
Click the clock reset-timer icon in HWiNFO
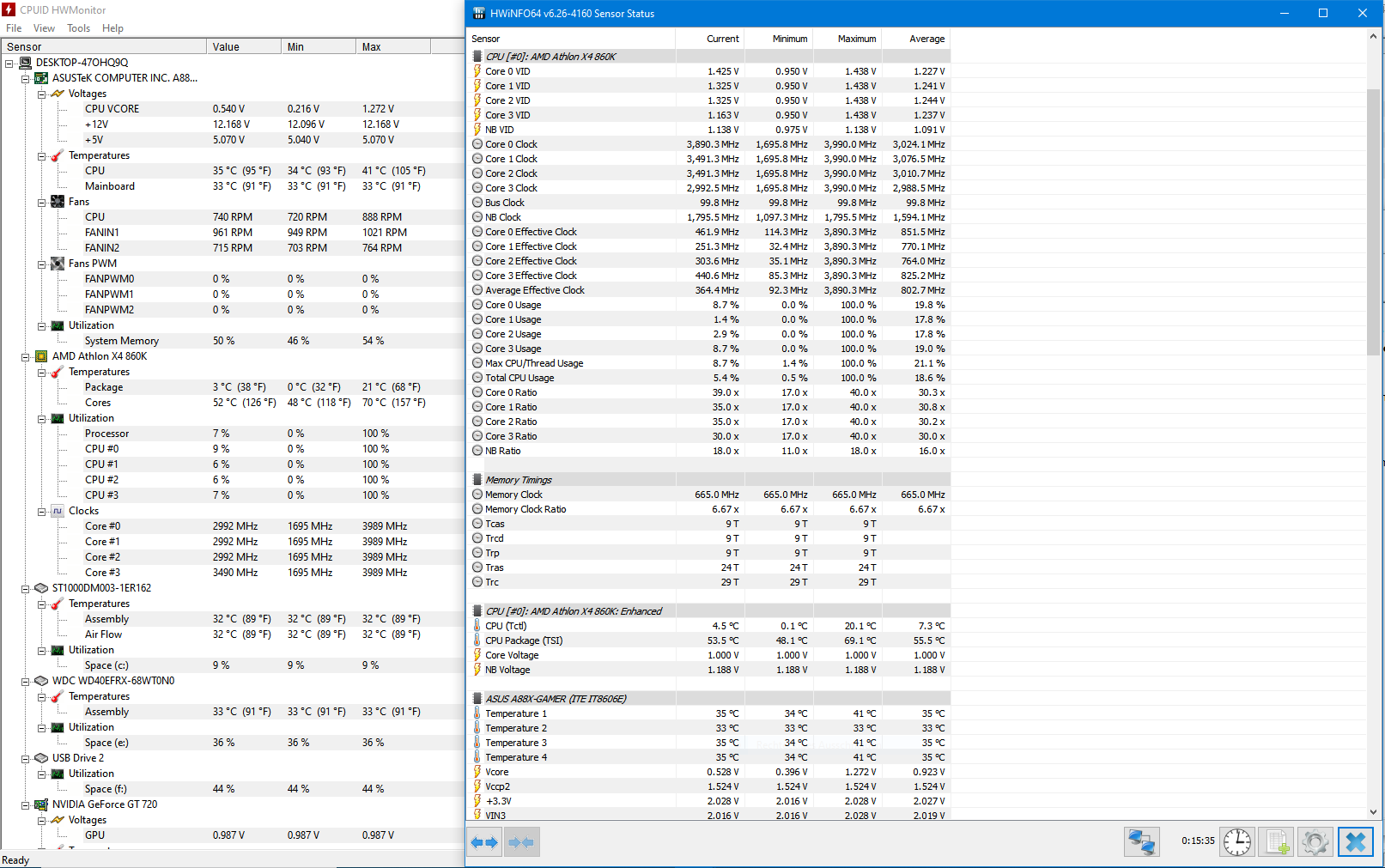click(1237, 842)
